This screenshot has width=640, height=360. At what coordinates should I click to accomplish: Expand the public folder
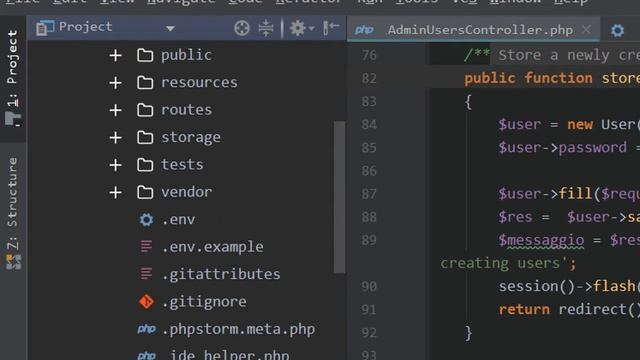[116, 56]
